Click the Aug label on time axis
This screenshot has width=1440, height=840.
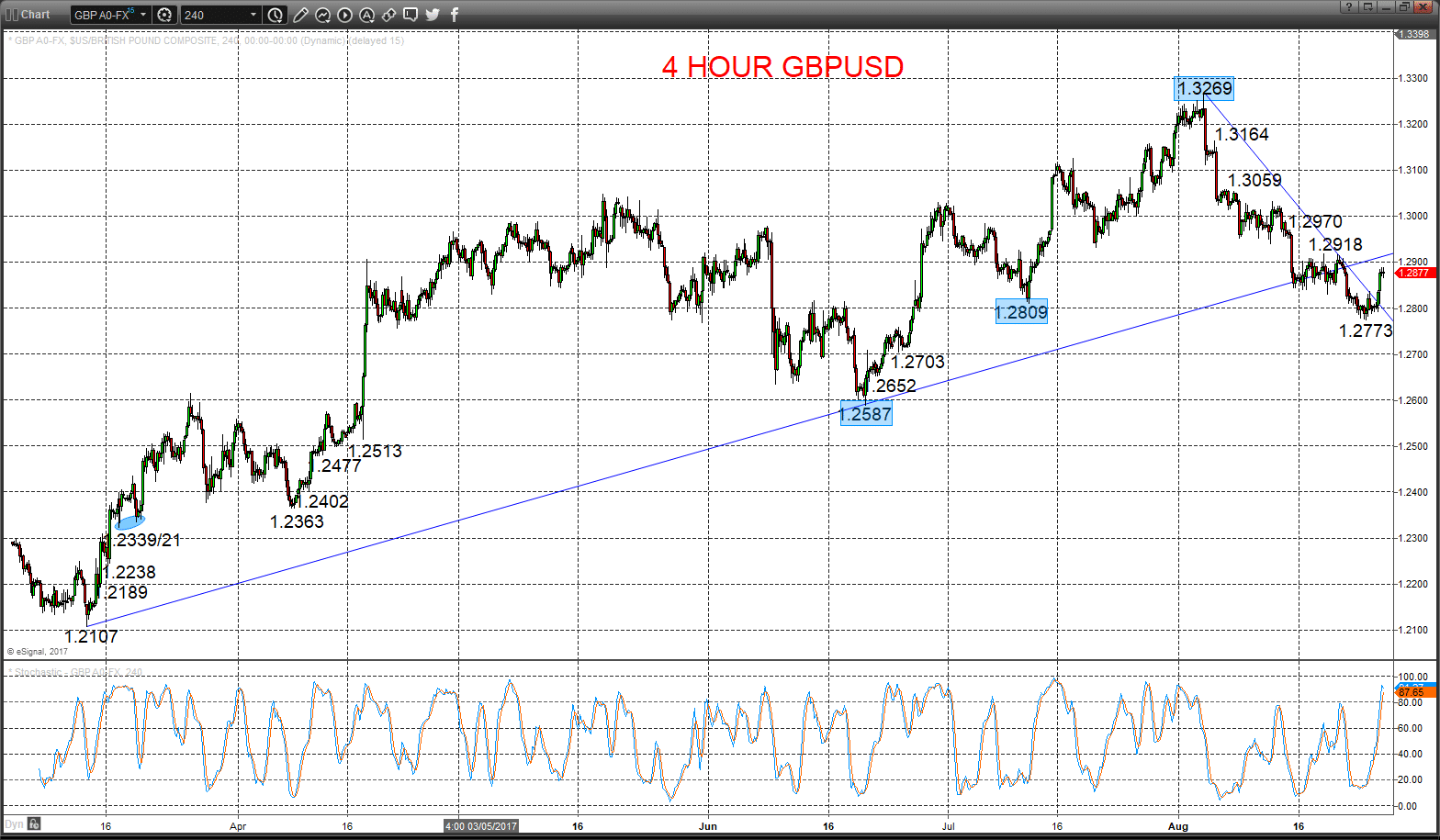tap(1178, 826)
